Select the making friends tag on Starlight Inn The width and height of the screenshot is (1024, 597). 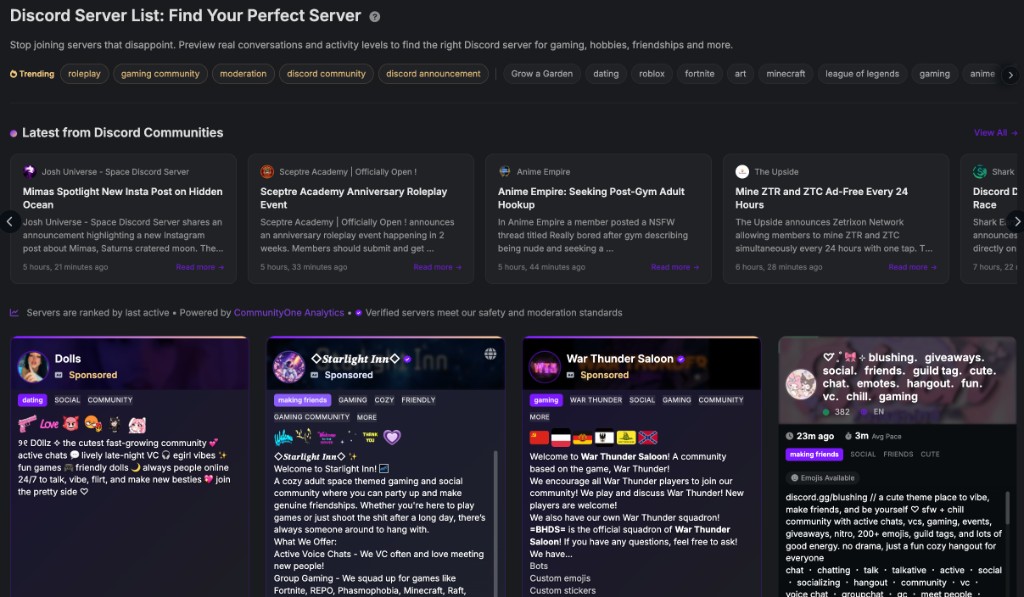(x=302, y=400)
